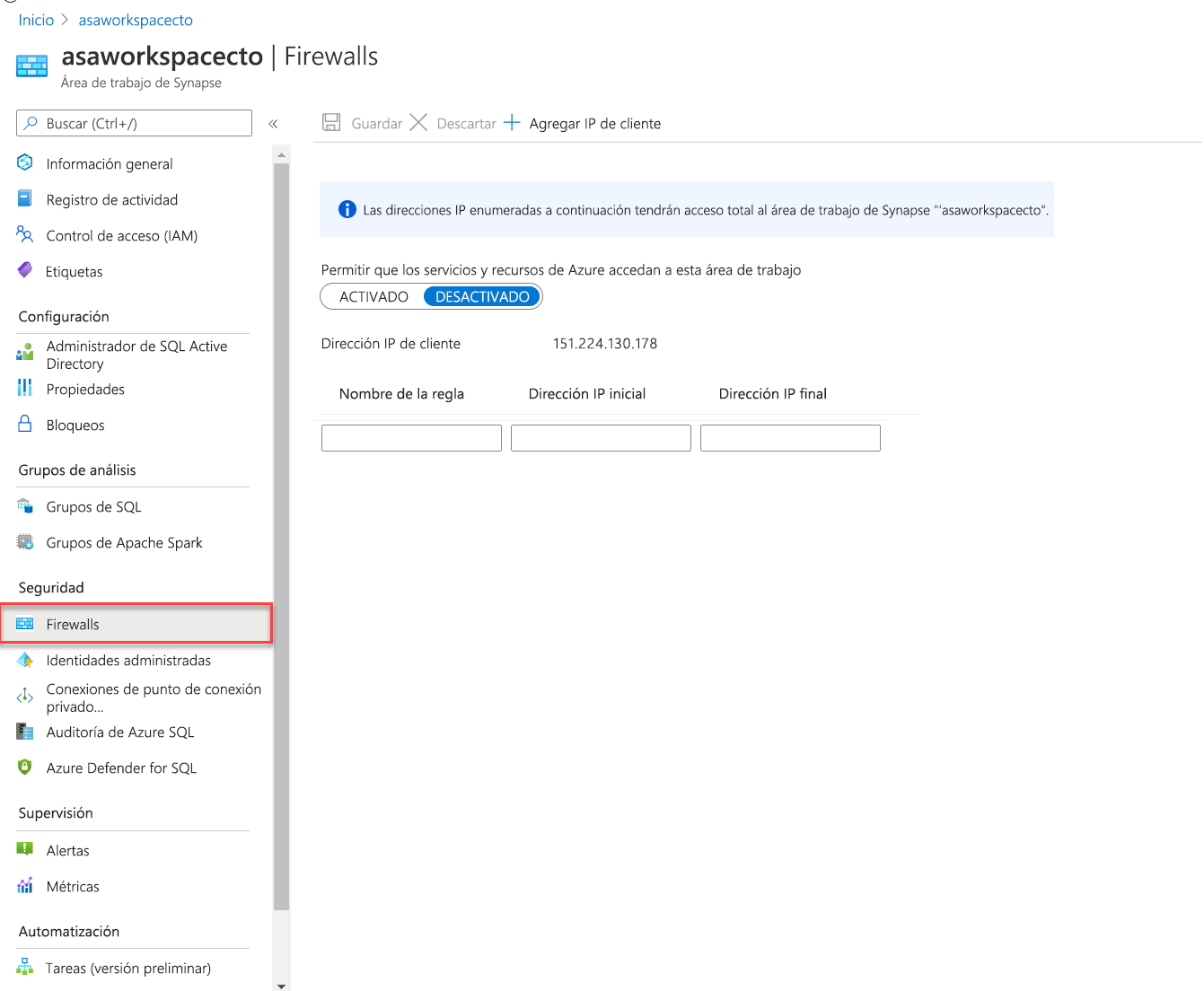Click the Bloqueos padlock icon
1204x991 pixels.
point(25,425)
